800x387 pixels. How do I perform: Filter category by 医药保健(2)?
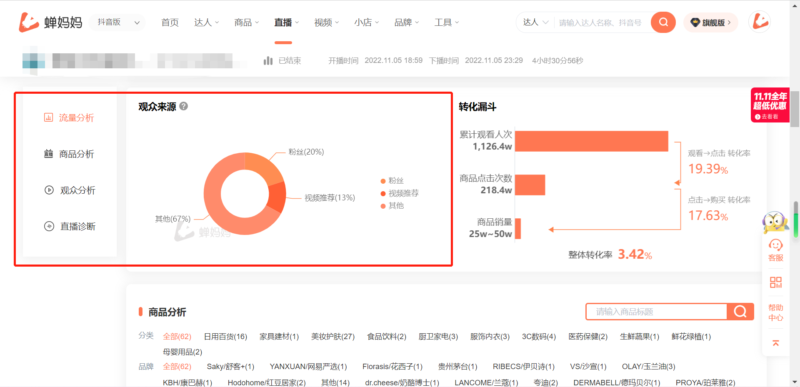pos(588,337)
